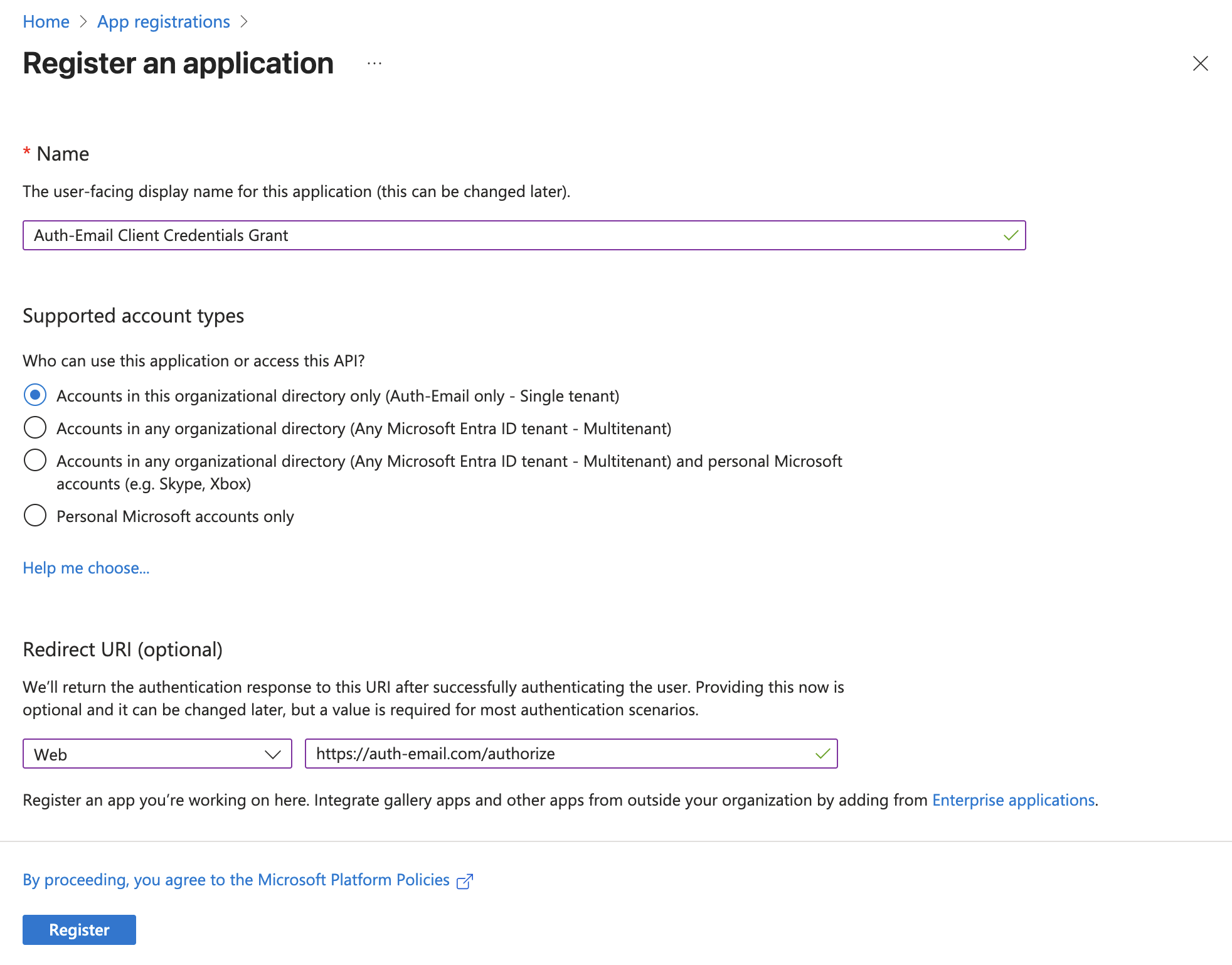The width and height of the screenshot is (1232, 965).
Task: Click the Register button
Action: [78, 929]
